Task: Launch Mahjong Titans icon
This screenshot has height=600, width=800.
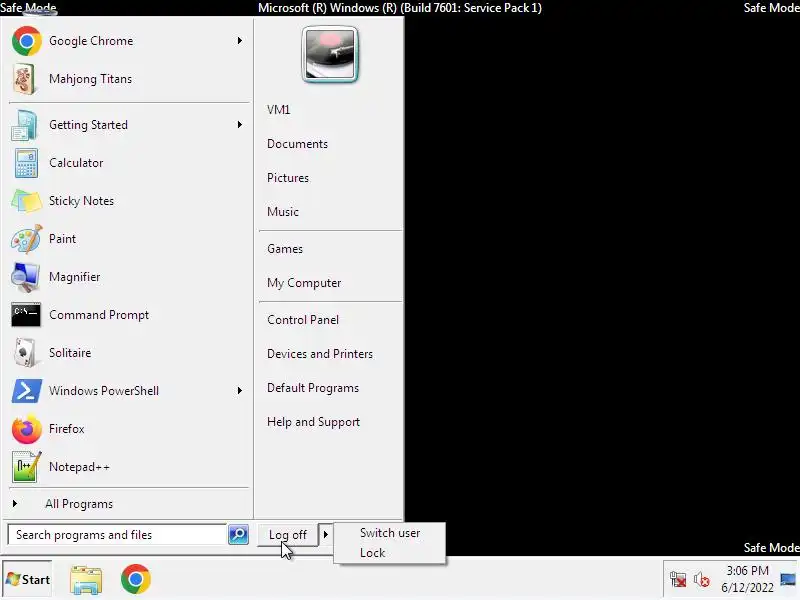Action: coord(25,79)
